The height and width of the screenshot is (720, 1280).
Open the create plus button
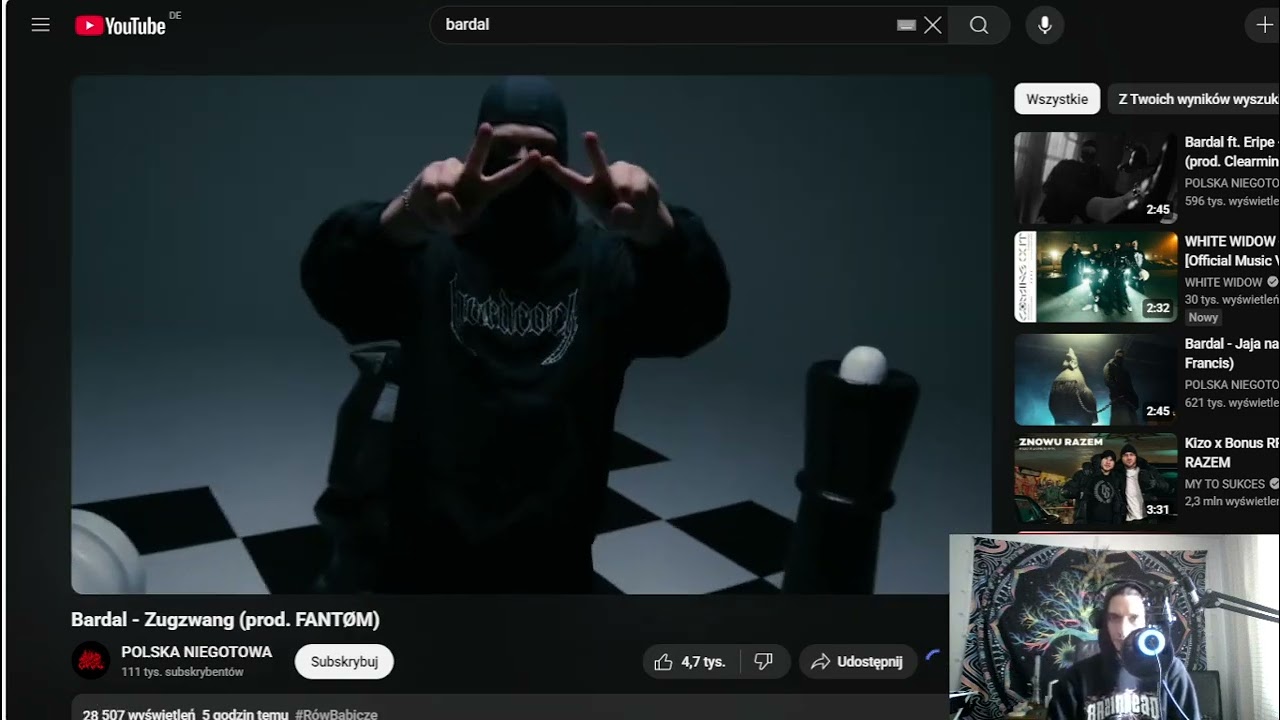[x=1264, y=25]
